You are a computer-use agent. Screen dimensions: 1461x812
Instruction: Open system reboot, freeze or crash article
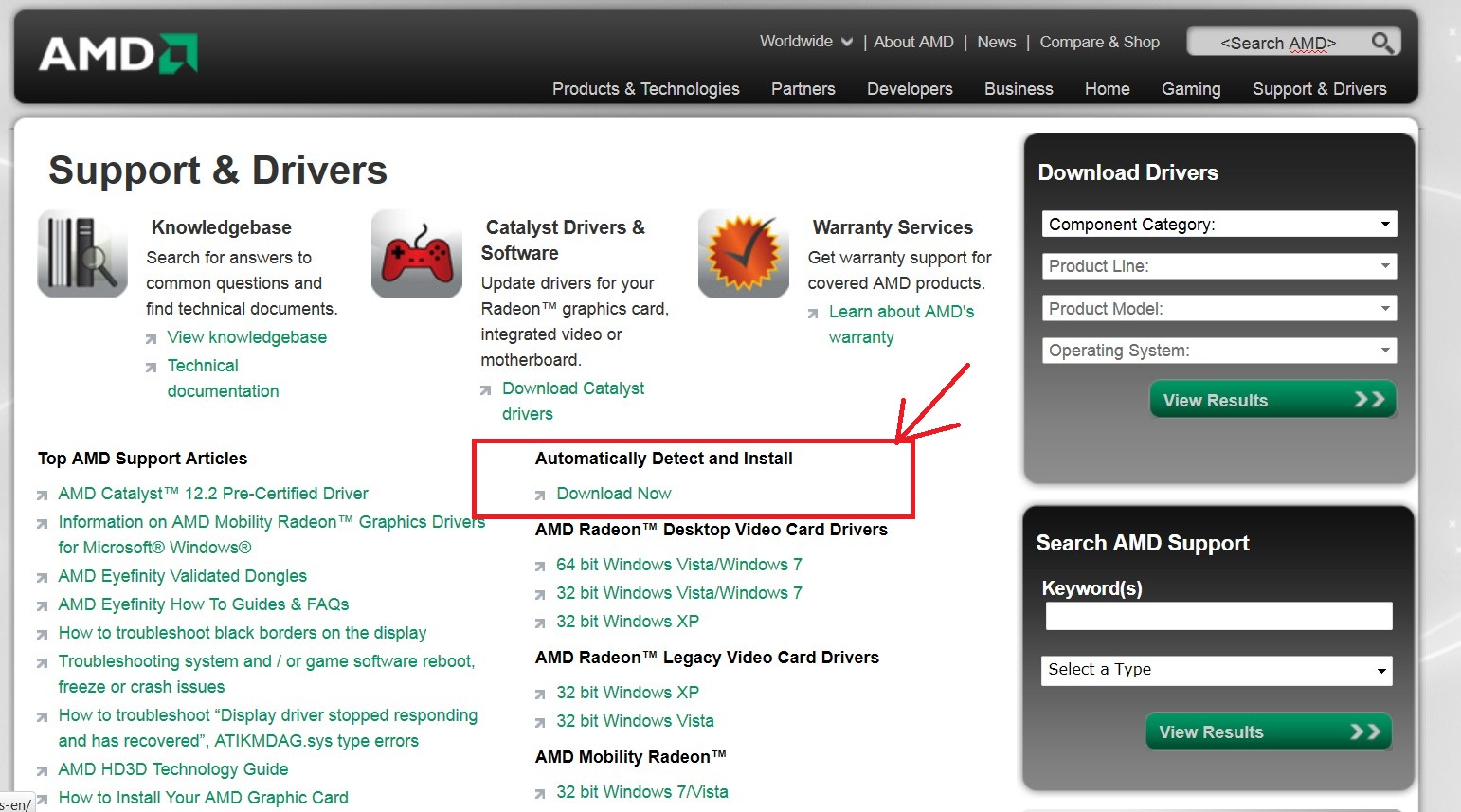click(x=266, y=674)
